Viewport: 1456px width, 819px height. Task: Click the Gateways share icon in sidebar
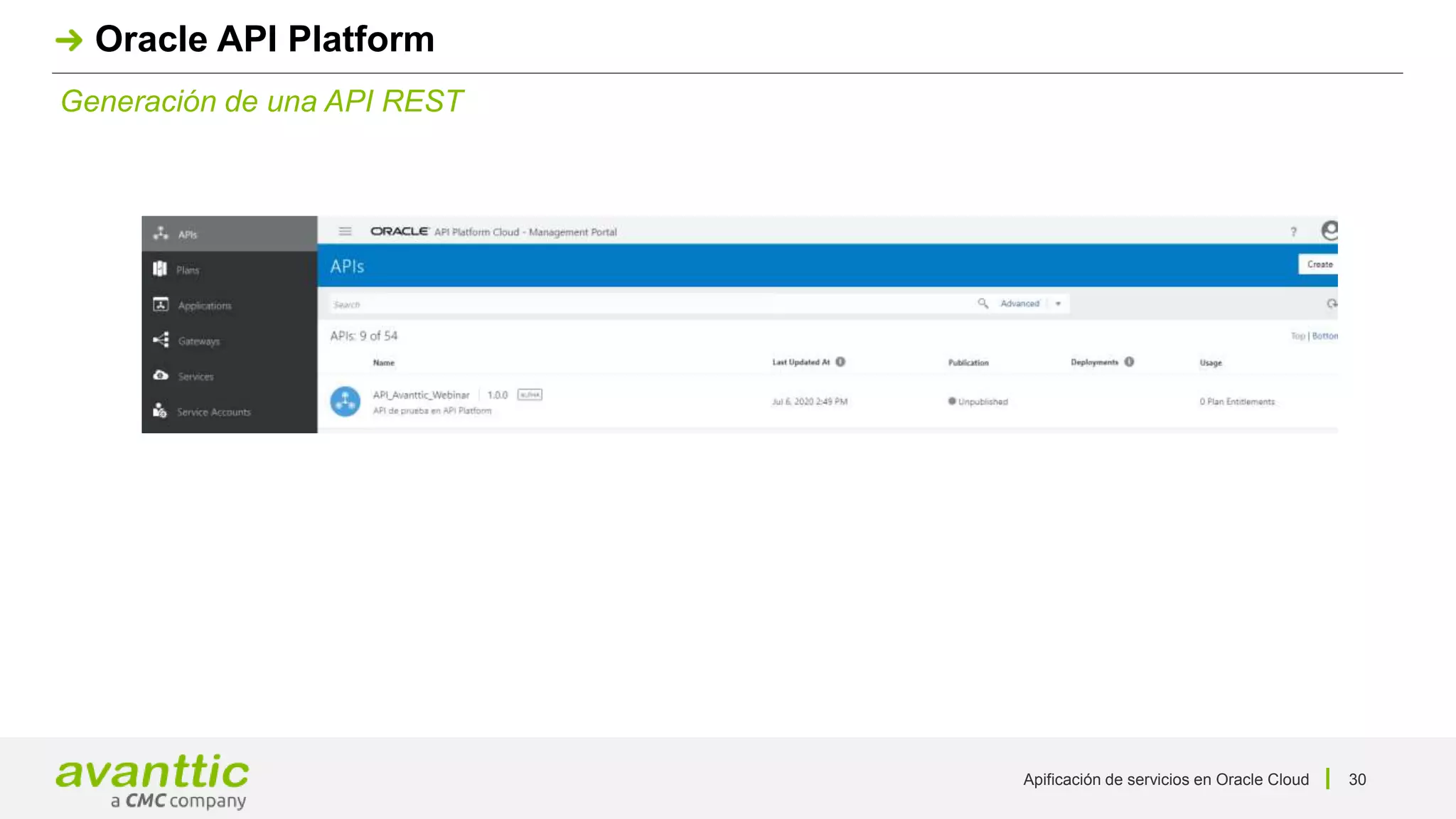tap(161, 340)
